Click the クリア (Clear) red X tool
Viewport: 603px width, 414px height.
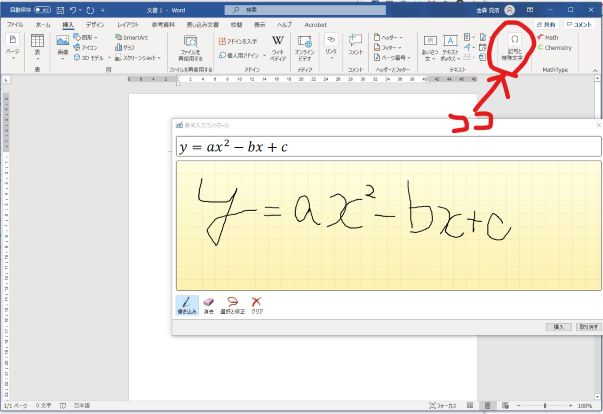coord(257,304)
